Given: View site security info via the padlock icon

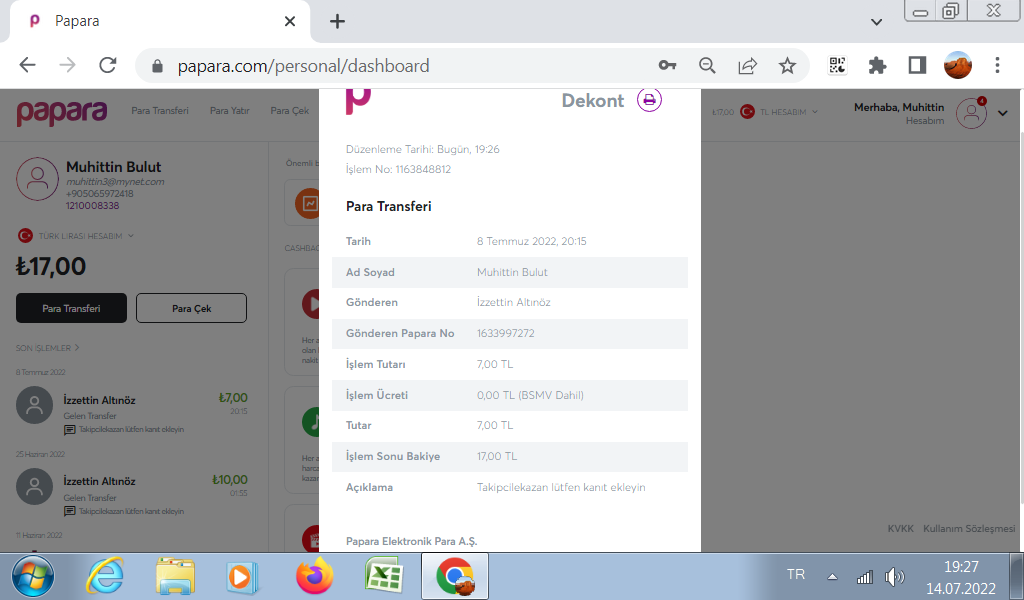Looking at the screenshot, I should 157,66.
